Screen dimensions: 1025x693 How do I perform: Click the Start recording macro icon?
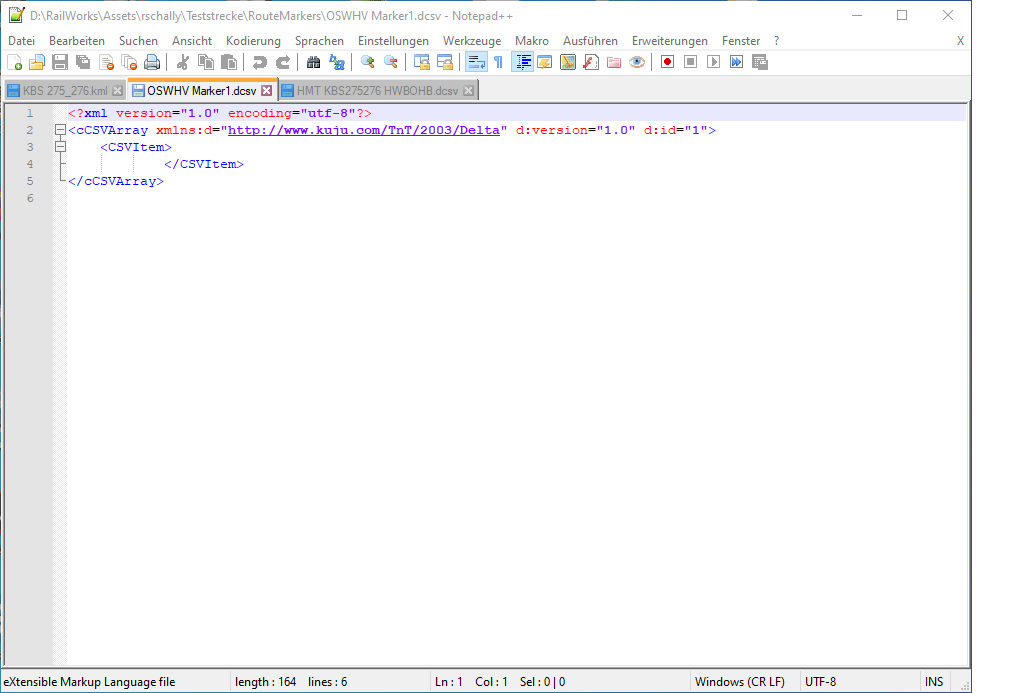tap(667, 62)
